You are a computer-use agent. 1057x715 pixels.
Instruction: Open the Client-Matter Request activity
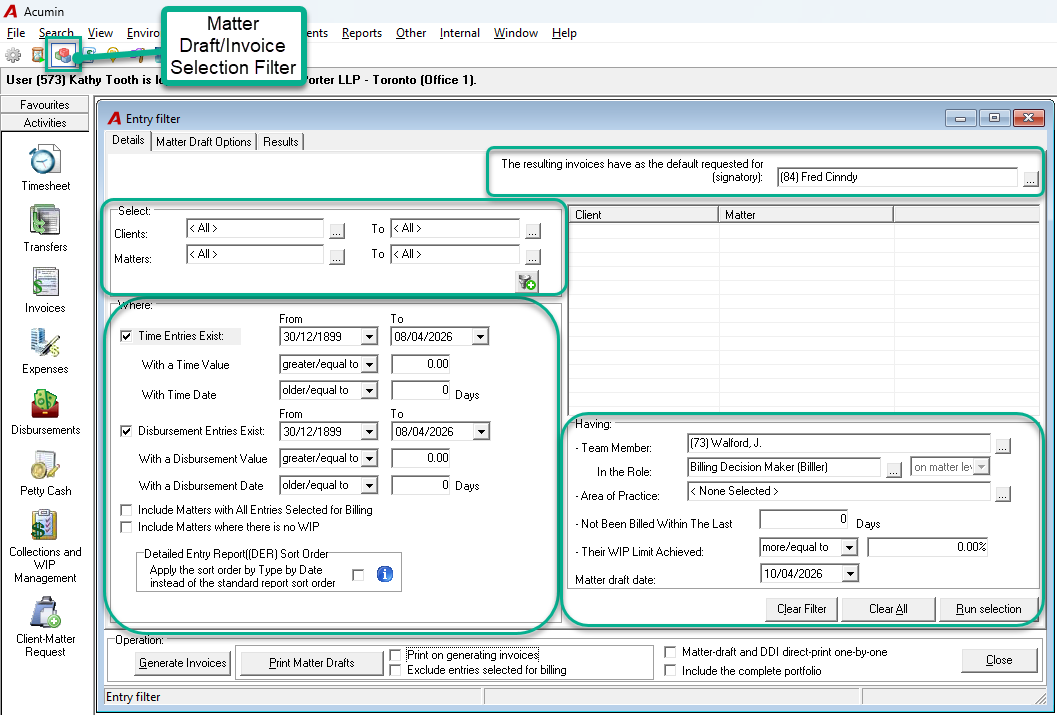(45, 628)
